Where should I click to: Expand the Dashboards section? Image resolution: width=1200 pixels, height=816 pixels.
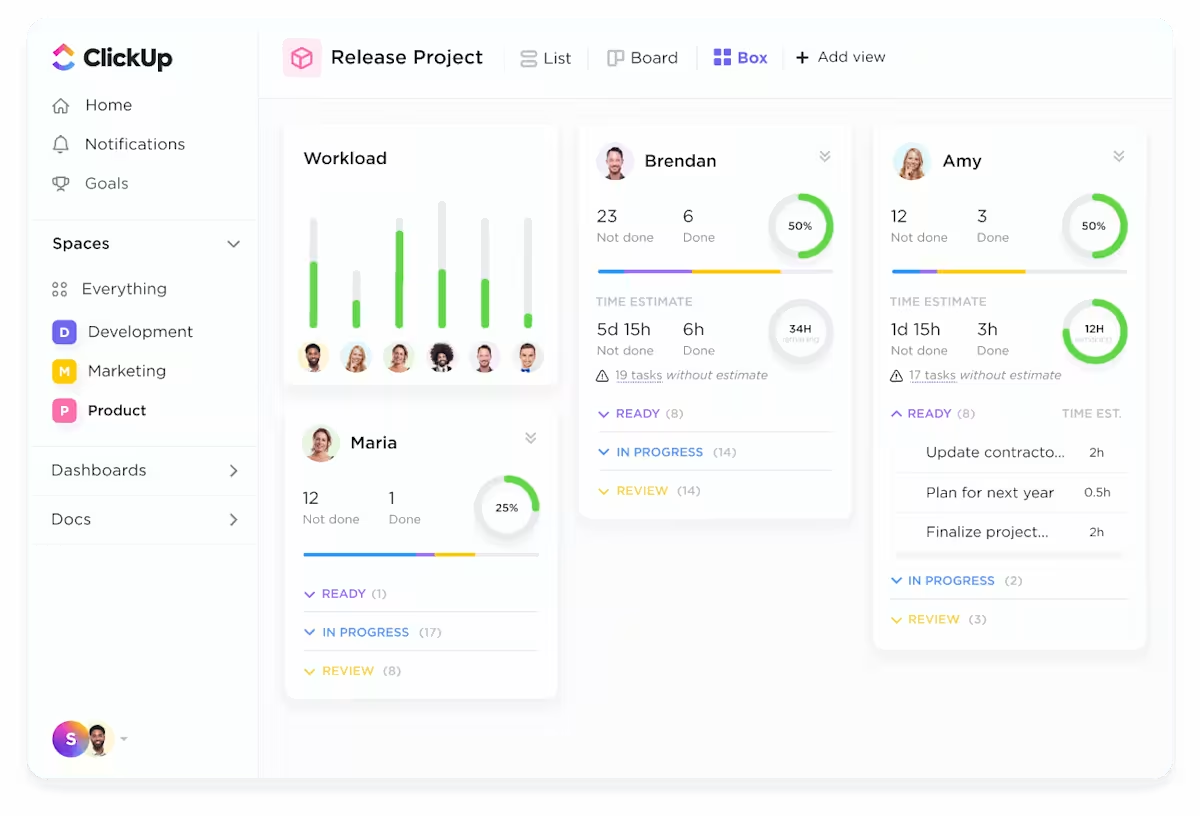[233, 470]
